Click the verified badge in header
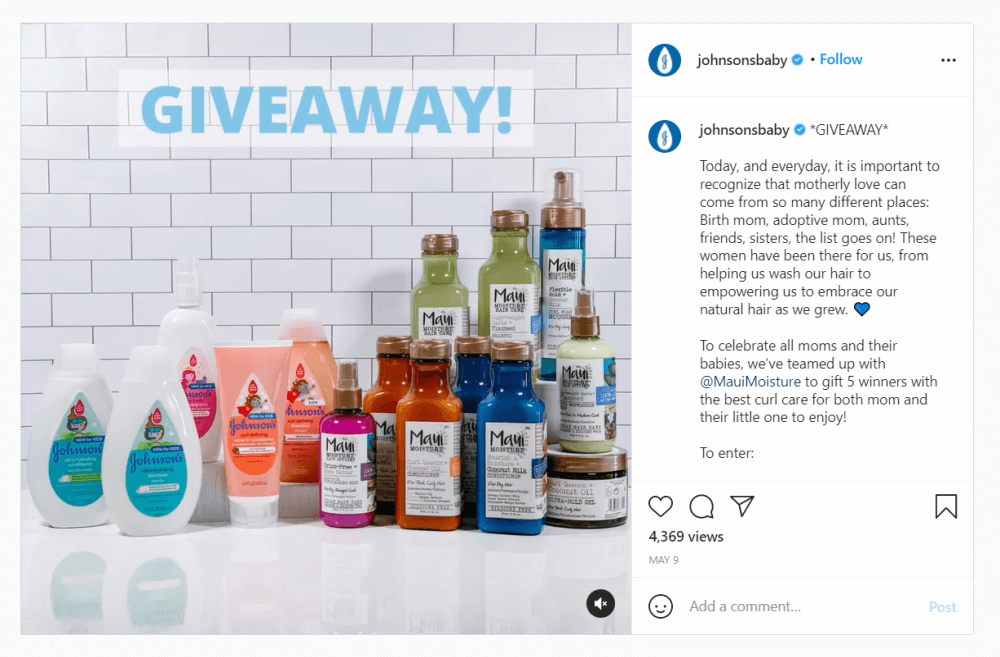 click(x=797, y=60)
